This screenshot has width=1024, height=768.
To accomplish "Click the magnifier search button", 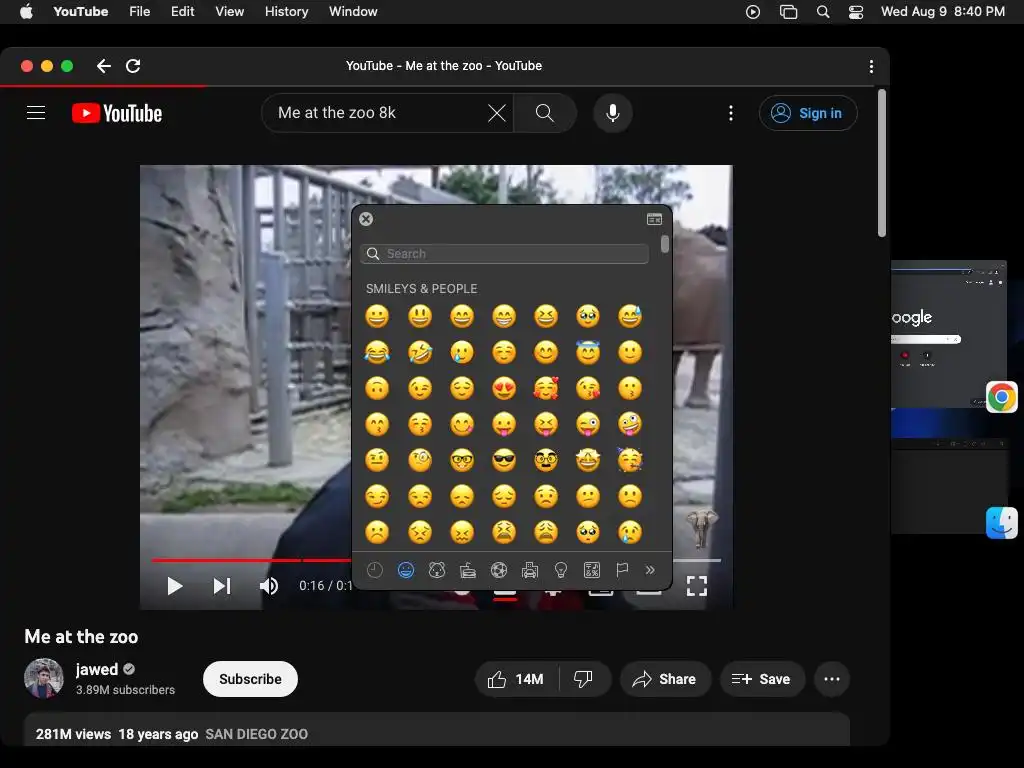I will [545, 113].
